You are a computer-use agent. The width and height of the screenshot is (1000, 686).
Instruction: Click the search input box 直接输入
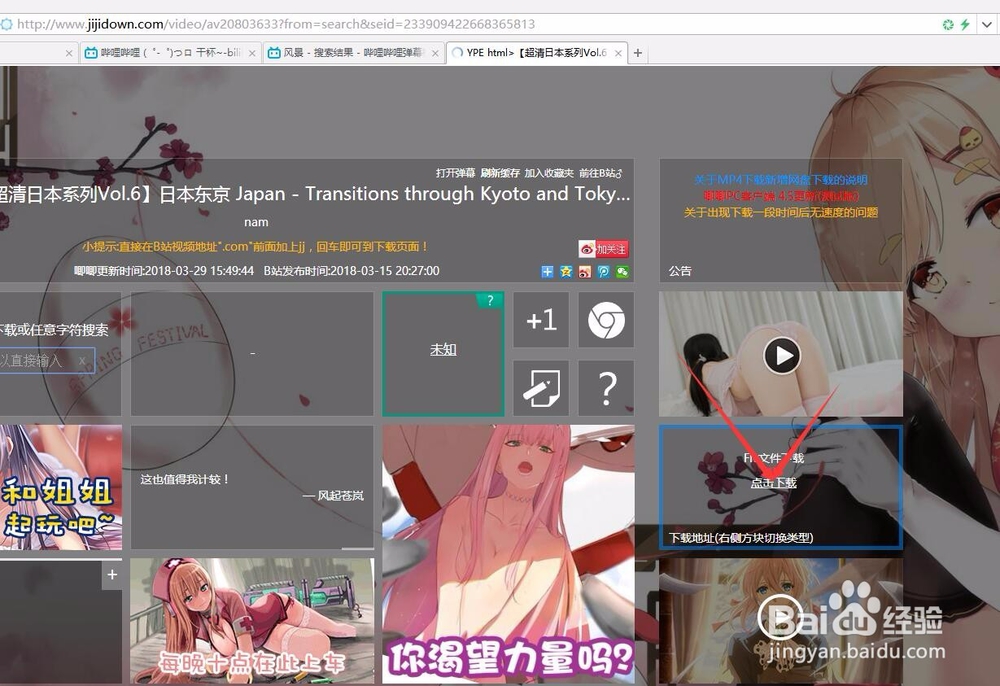tap(47, 360)
